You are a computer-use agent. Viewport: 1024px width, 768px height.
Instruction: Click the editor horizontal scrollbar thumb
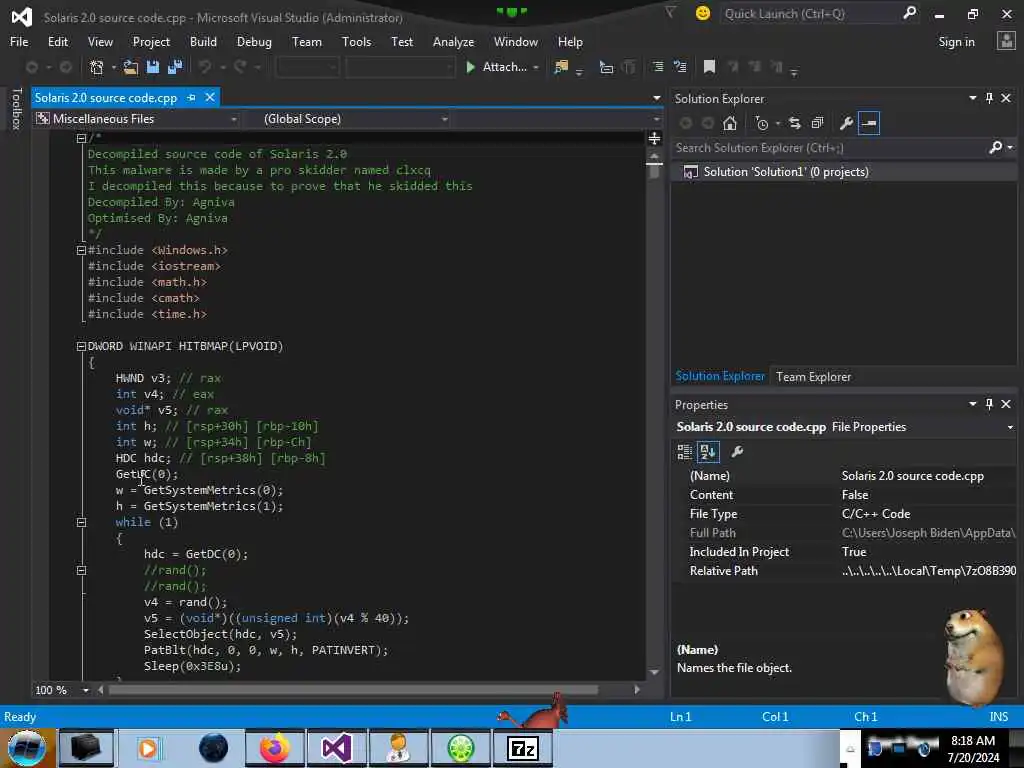353,690
